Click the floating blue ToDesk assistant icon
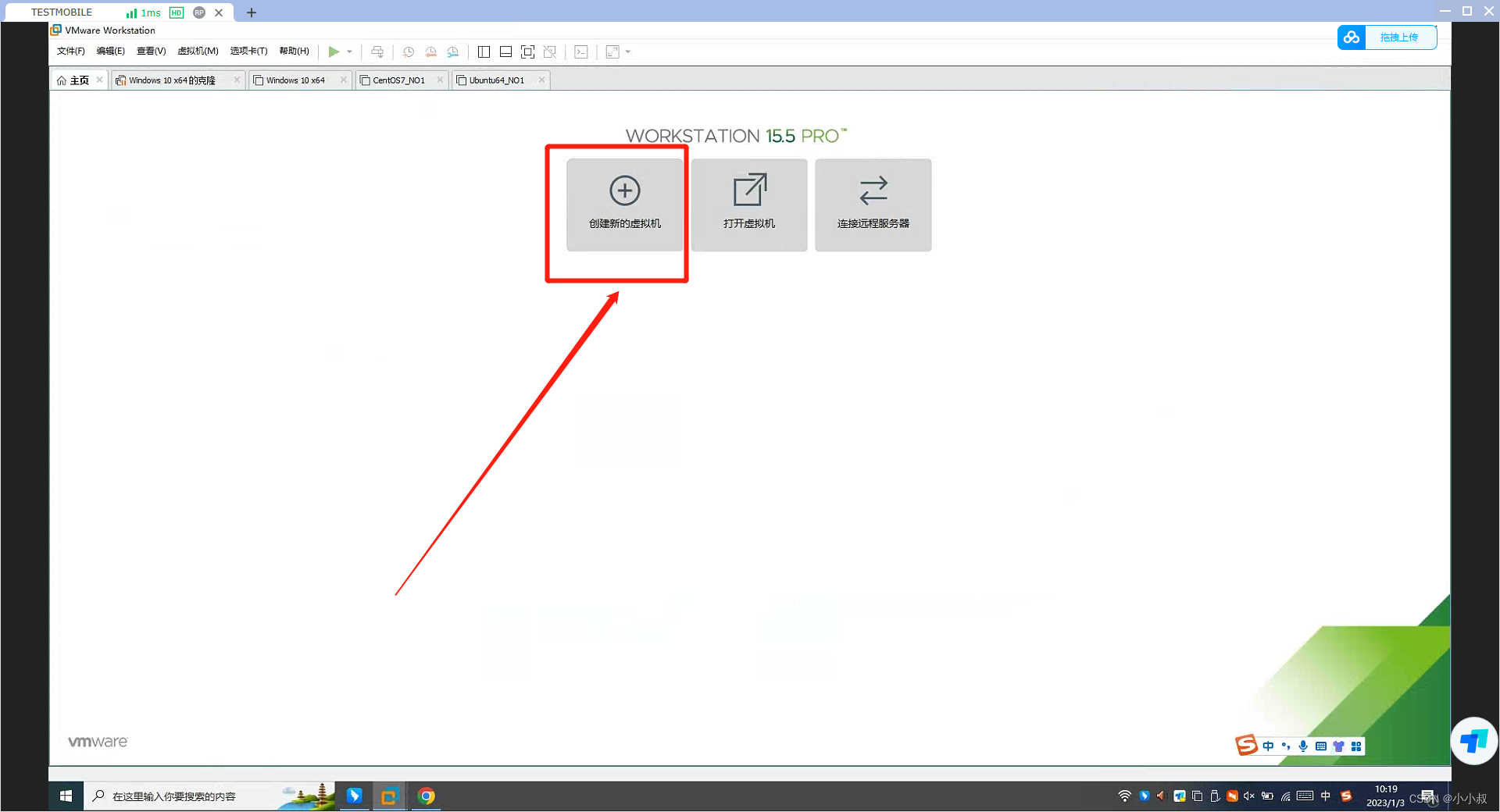Image resolution: width=1500 pixels, height=812 pixels. [1474, 741]
